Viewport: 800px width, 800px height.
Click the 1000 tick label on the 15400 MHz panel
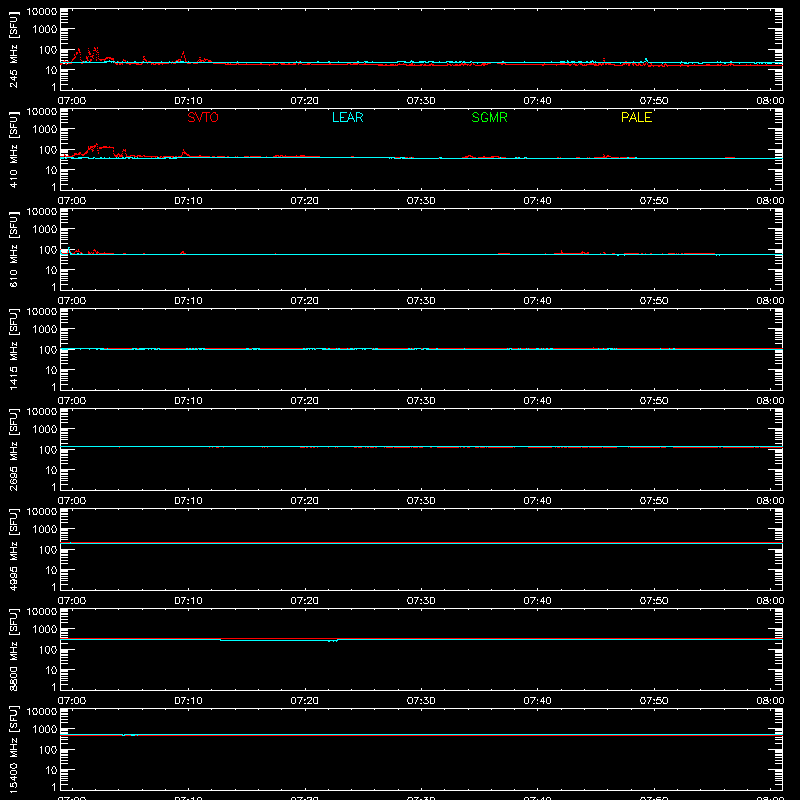[45, 730]
